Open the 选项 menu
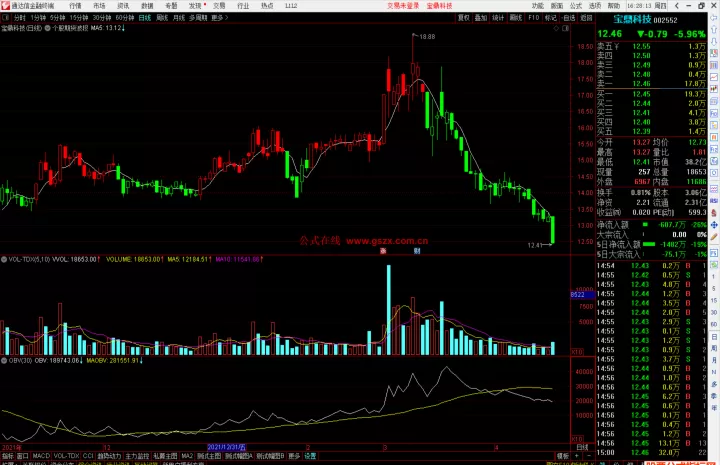The image size is (720, 465). tap(595, 6)
